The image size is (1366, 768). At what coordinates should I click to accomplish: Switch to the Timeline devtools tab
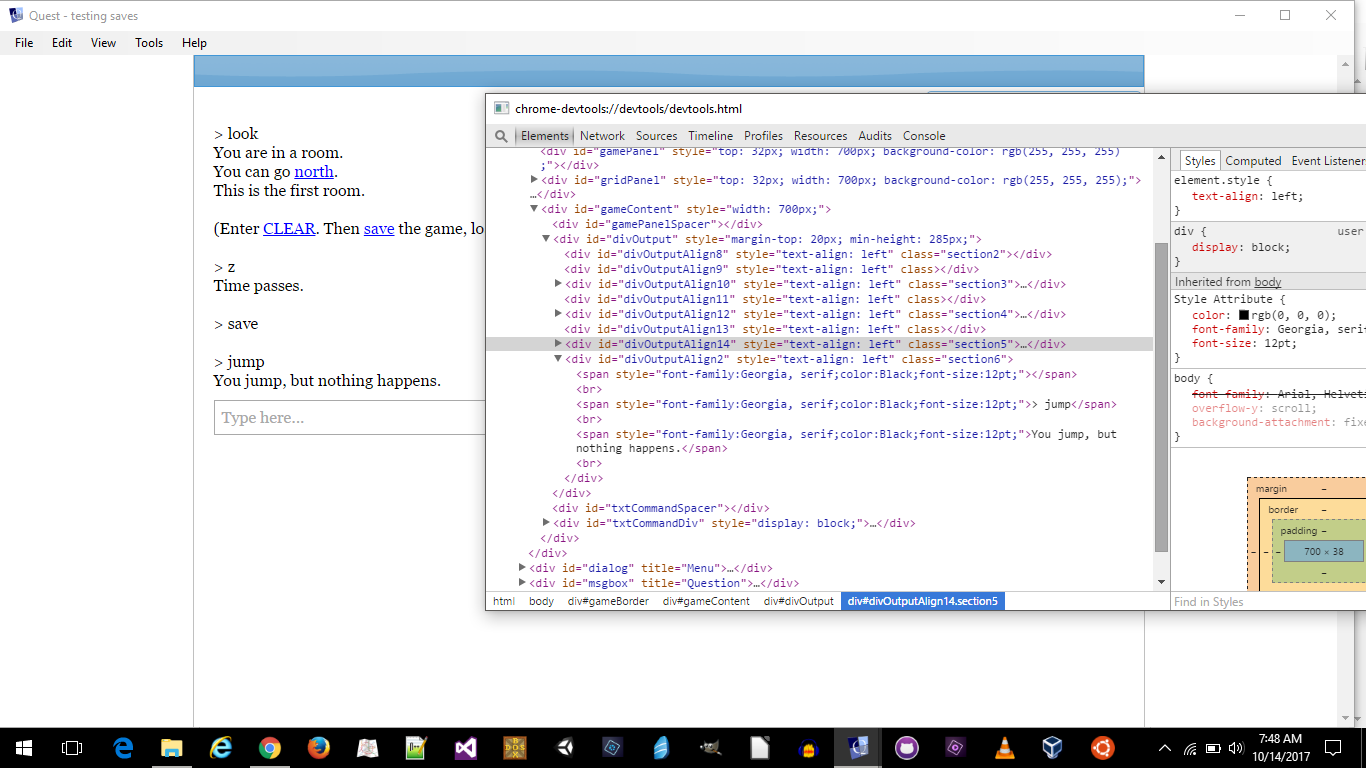710,136
